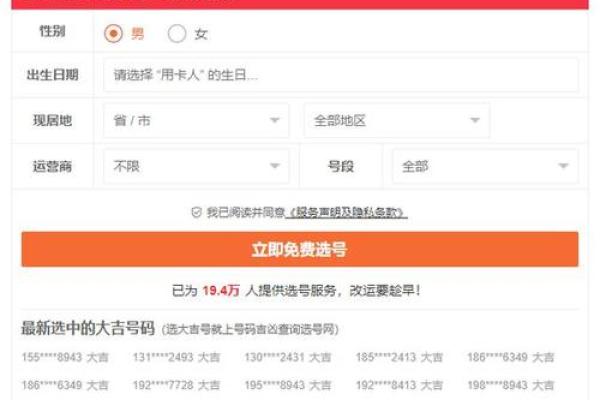
Task: Click number 155****8943 大吉
Action: click(65, 357)
